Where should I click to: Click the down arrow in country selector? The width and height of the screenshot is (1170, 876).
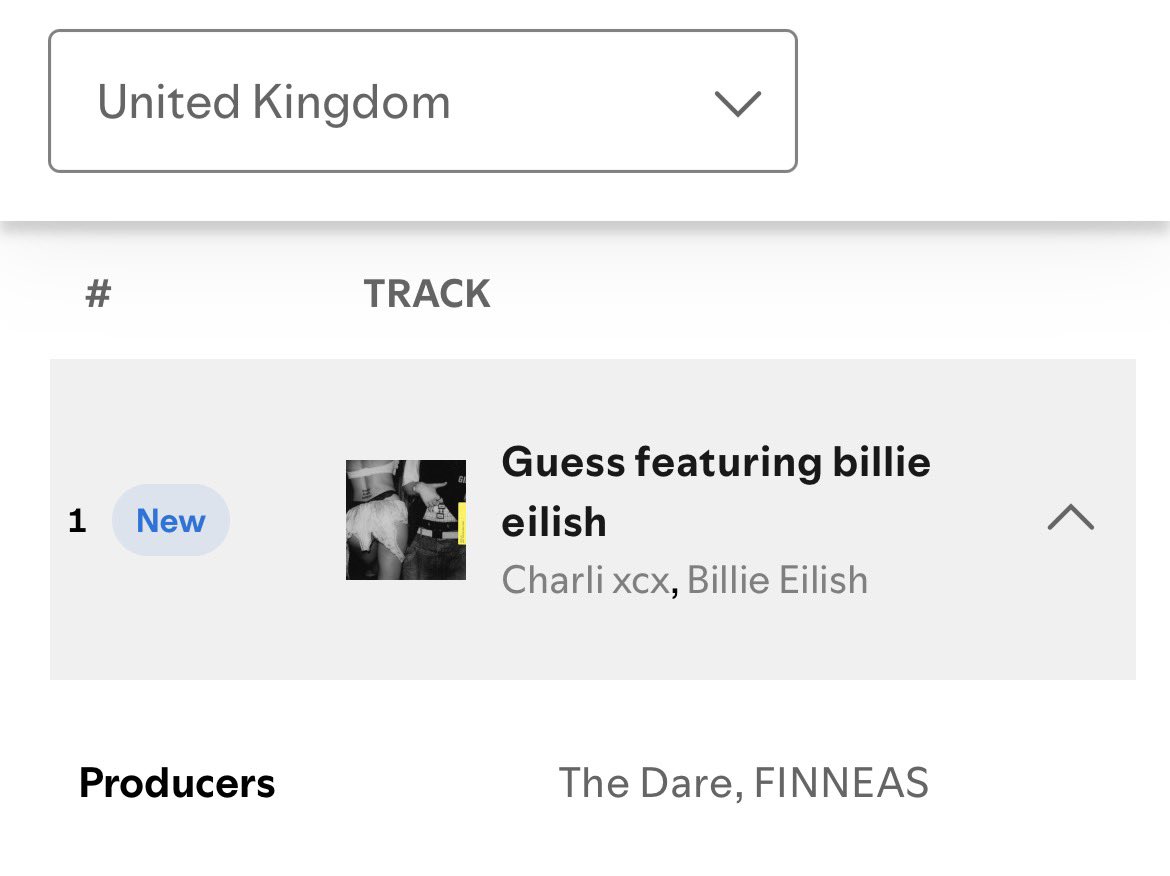click(x=737, y=103)
